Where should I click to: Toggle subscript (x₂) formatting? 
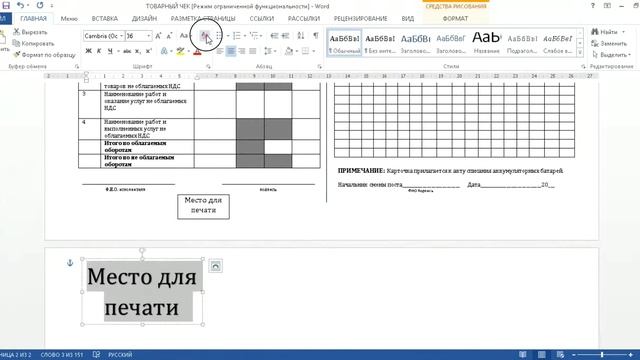tap(138, 51)
